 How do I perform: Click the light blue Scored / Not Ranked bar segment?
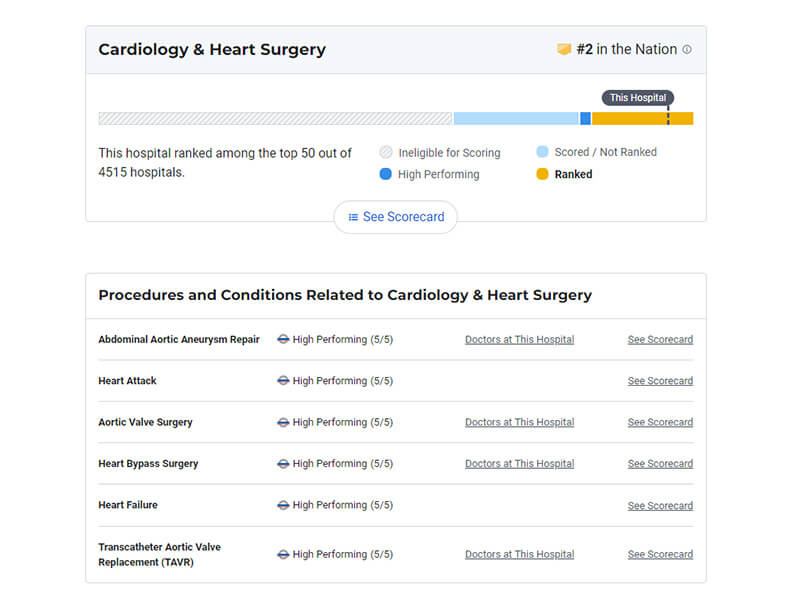[x=516, y=118]
